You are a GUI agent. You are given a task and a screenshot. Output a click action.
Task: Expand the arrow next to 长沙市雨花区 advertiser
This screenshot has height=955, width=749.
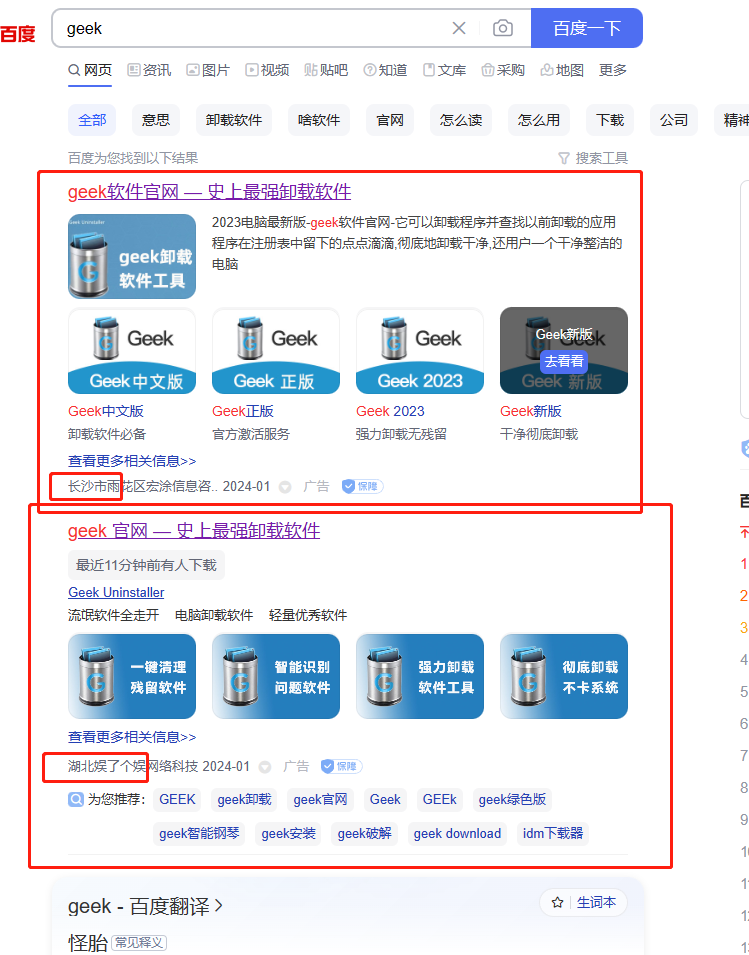click(x=285, y=487)
